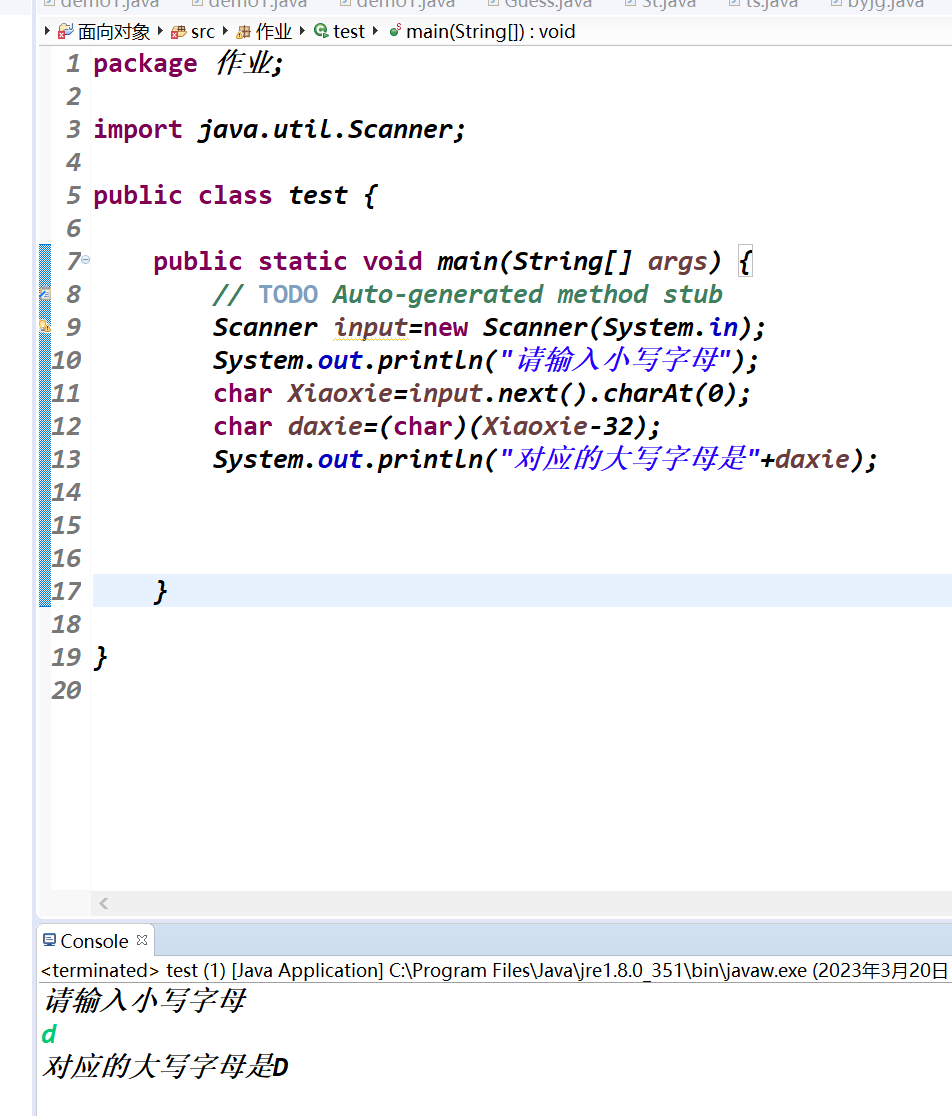
Task: Click the editor horizontal scrollbar left arrow
Action: tap(104, 903)
